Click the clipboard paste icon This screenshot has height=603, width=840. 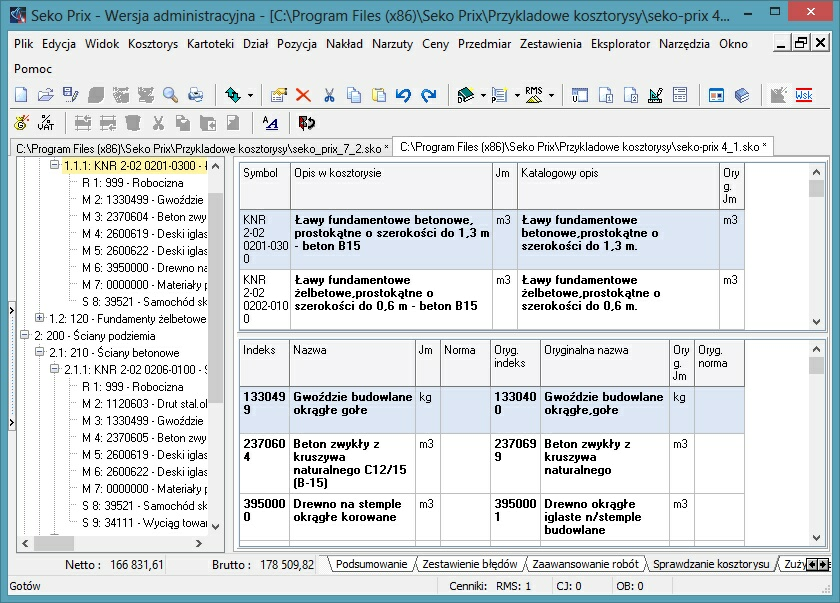pos(379,95)
